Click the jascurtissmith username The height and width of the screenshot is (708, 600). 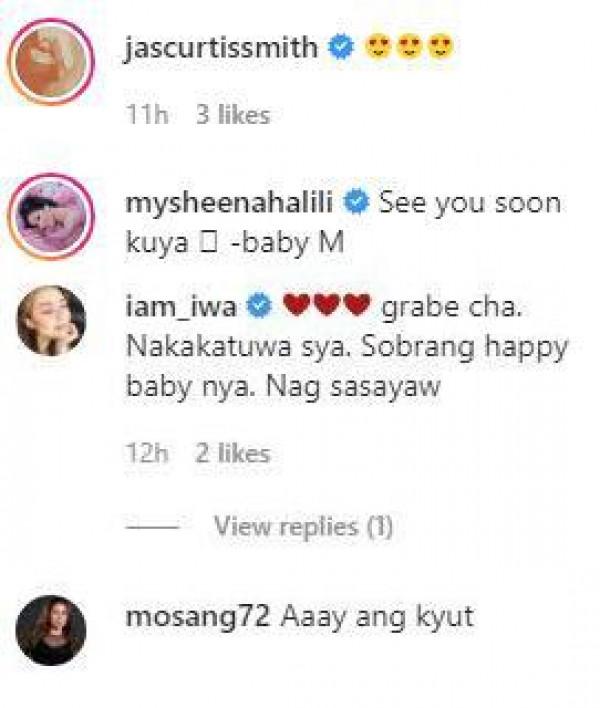[221, 47]
